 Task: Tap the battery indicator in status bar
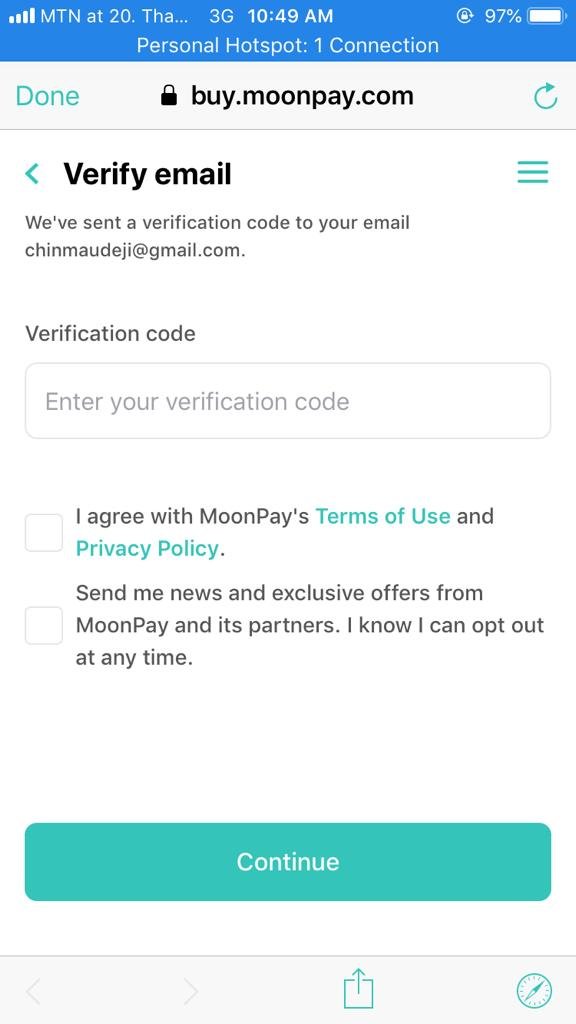[x=547, y=16]
